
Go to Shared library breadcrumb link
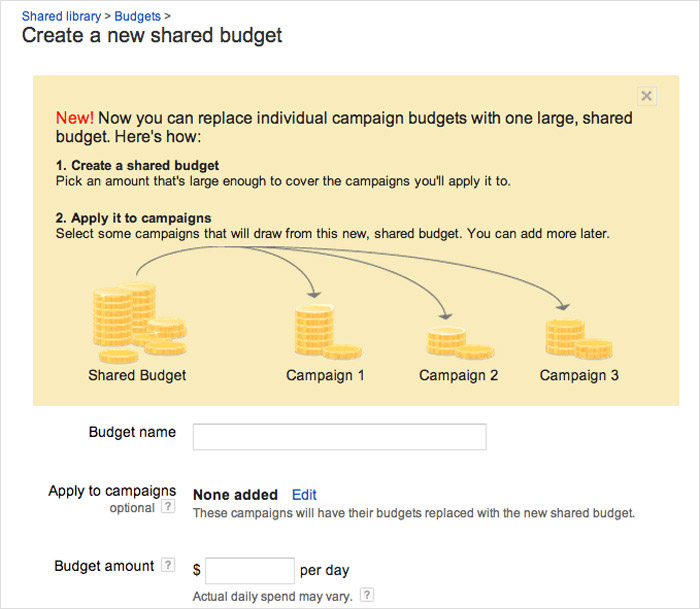pos(62,16)
